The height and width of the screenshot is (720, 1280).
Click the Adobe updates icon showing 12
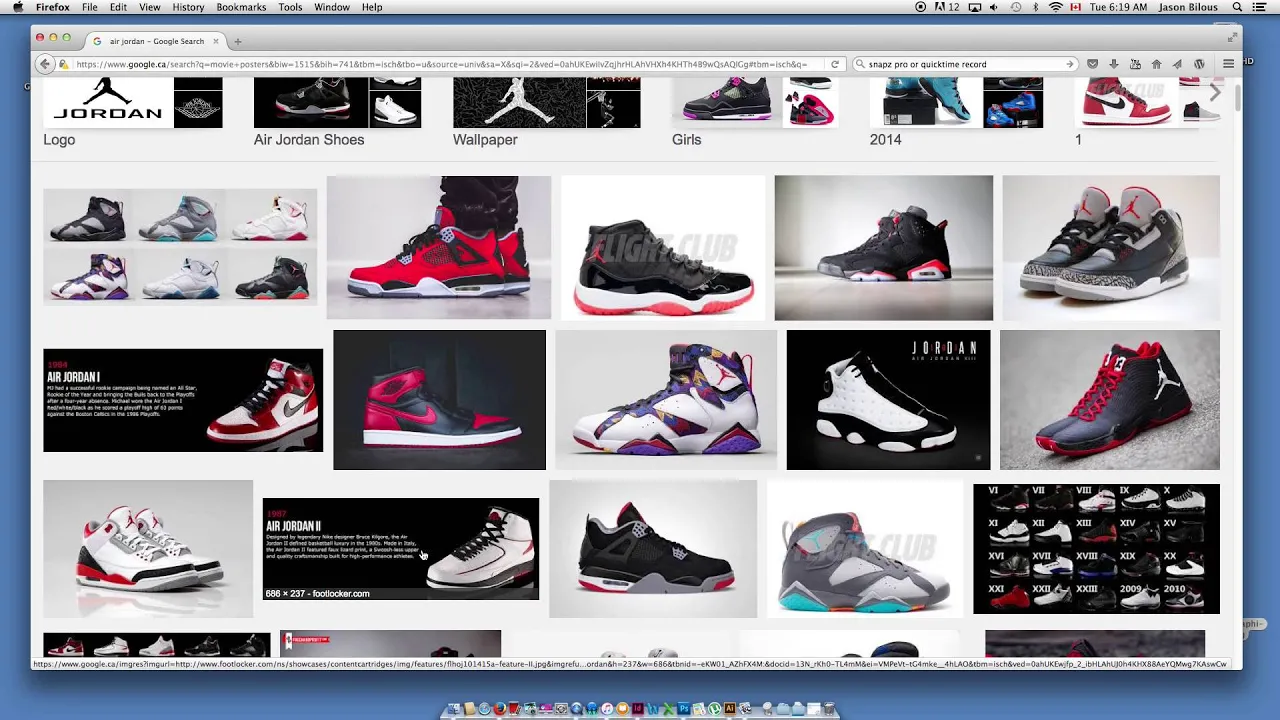click(946, 7)
